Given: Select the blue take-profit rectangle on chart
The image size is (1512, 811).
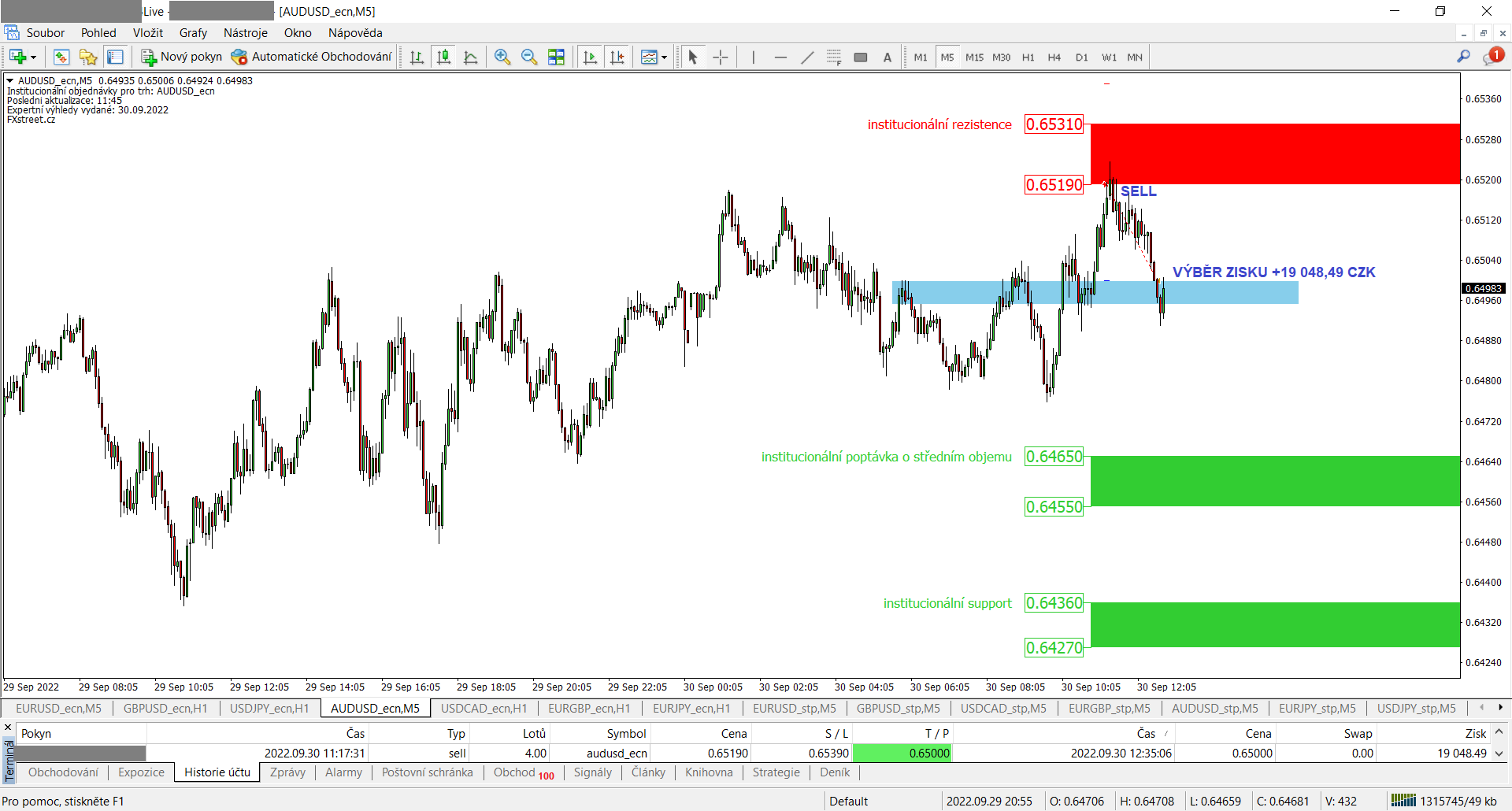Looking at the screenshot, I should [x=1095, y=292].
